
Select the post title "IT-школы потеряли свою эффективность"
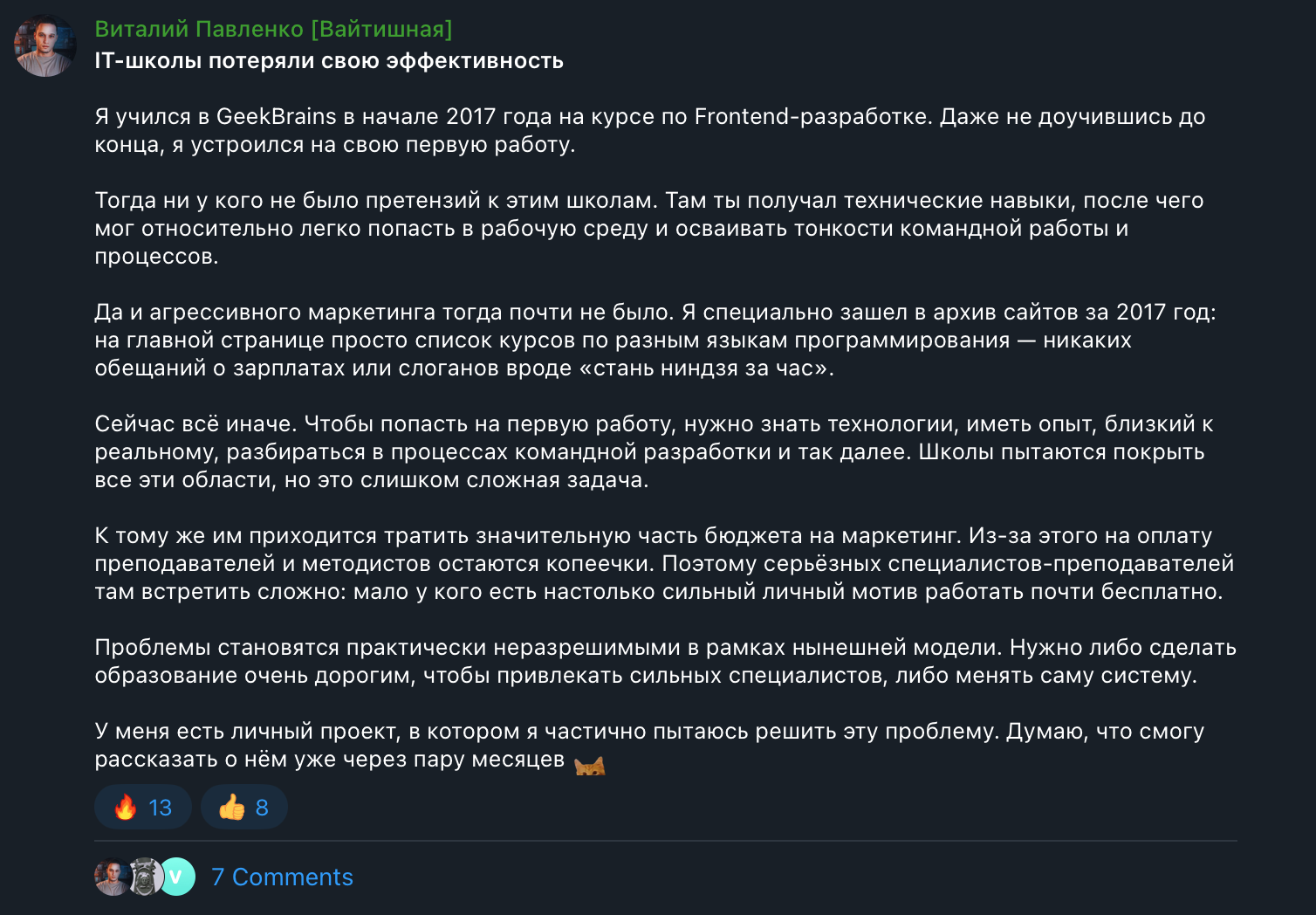[x=330, y=61]
